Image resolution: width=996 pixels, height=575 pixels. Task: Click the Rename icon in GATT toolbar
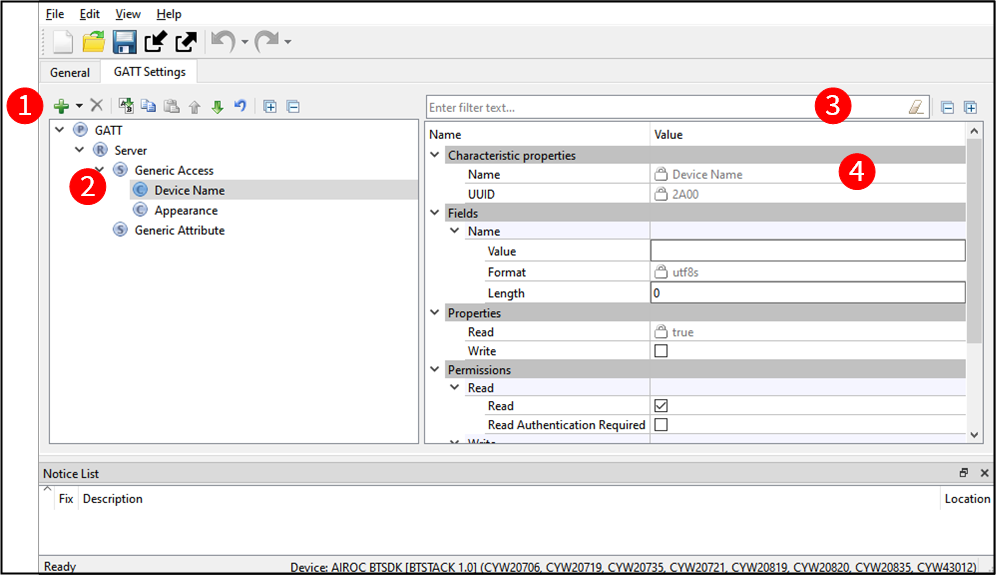(x=126, y=105)
